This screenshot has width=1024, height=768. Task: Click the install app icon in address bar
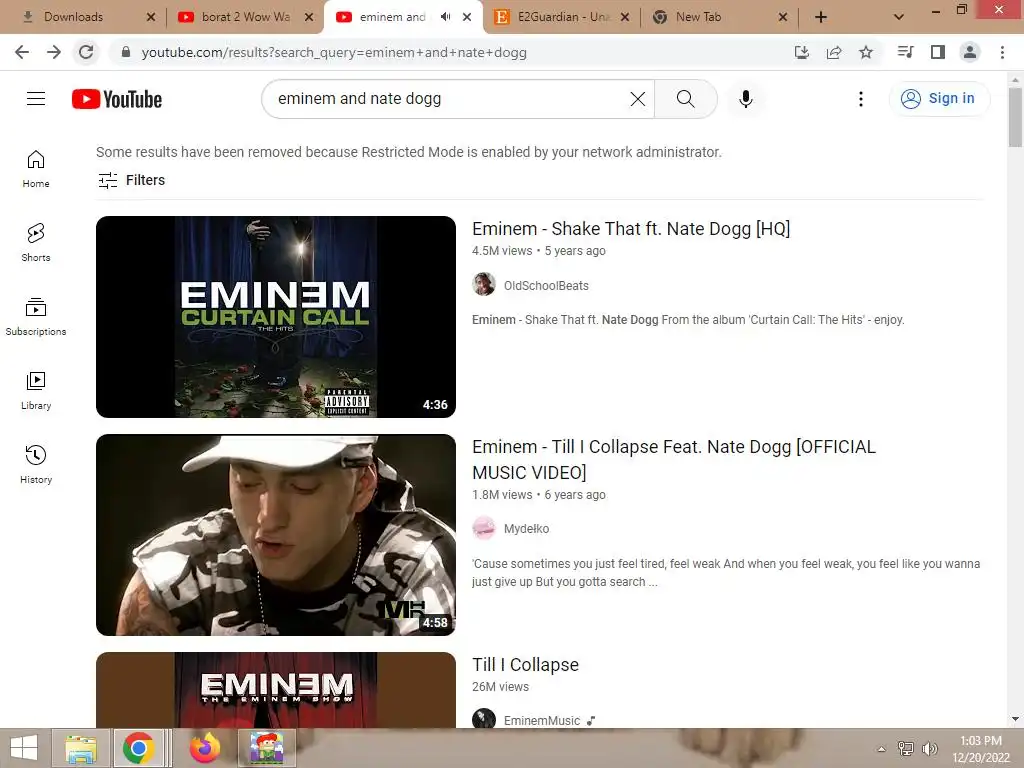click(x=802, y=52)
